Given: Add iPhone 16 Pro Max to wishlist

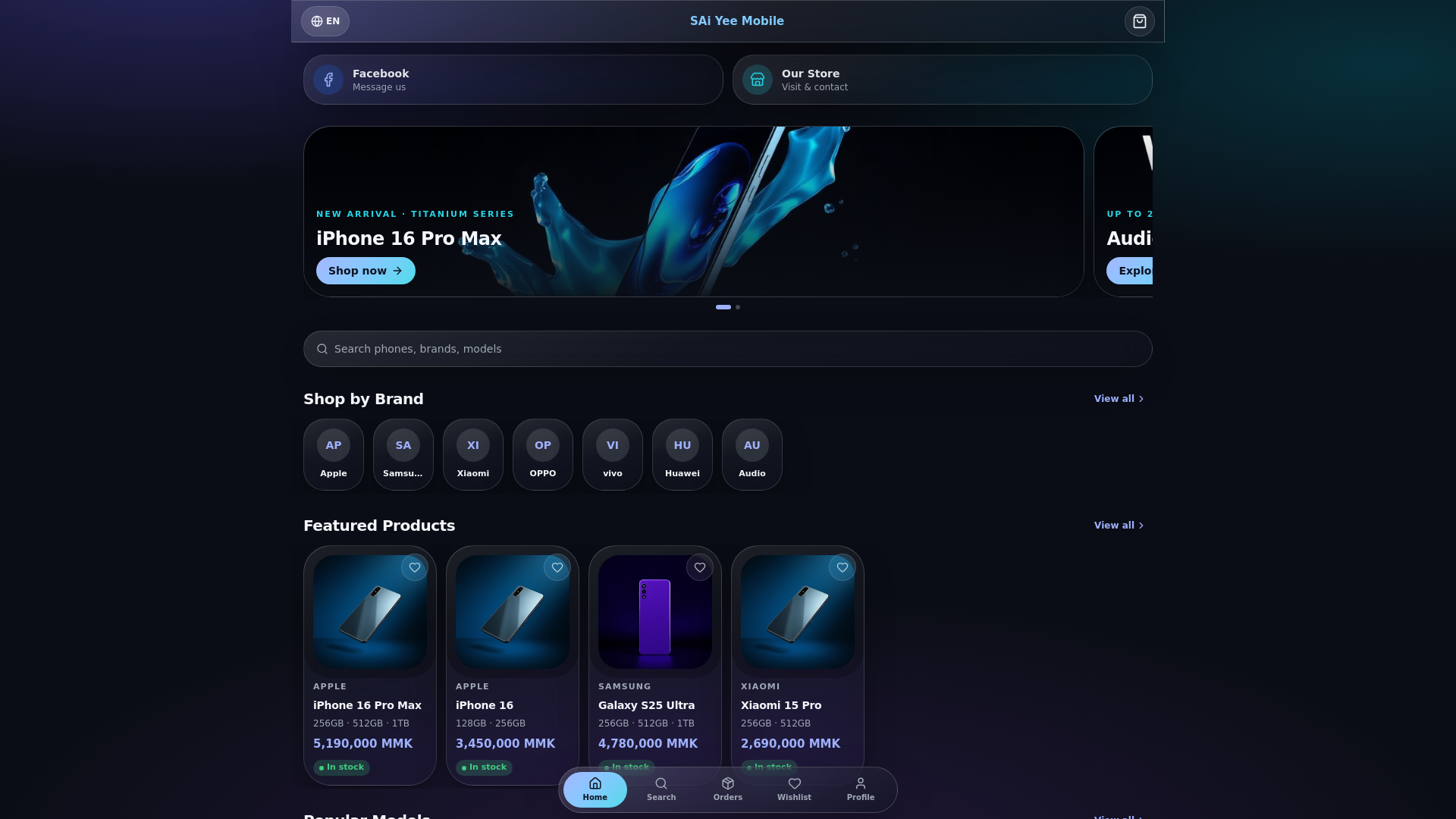Looking at the screenshot, I should [415, 567].
